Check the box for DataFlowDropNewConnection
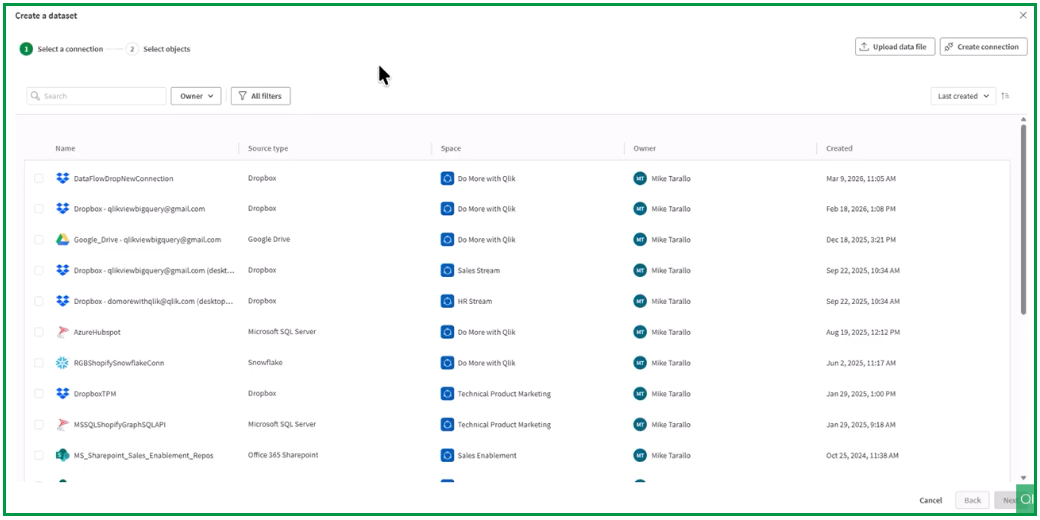The image size is (1040, 520). (39, 179)
